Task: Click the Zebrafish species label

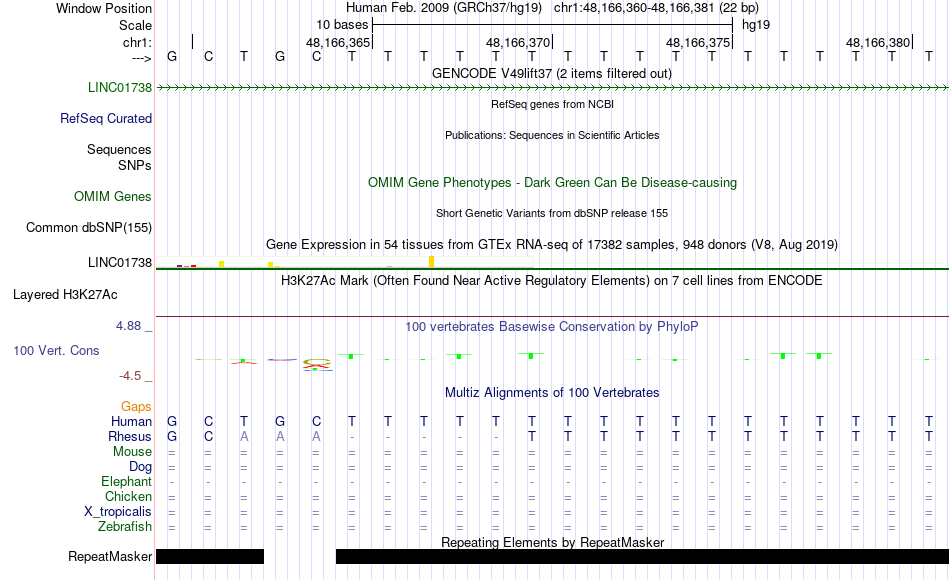Action: point(125,526)
